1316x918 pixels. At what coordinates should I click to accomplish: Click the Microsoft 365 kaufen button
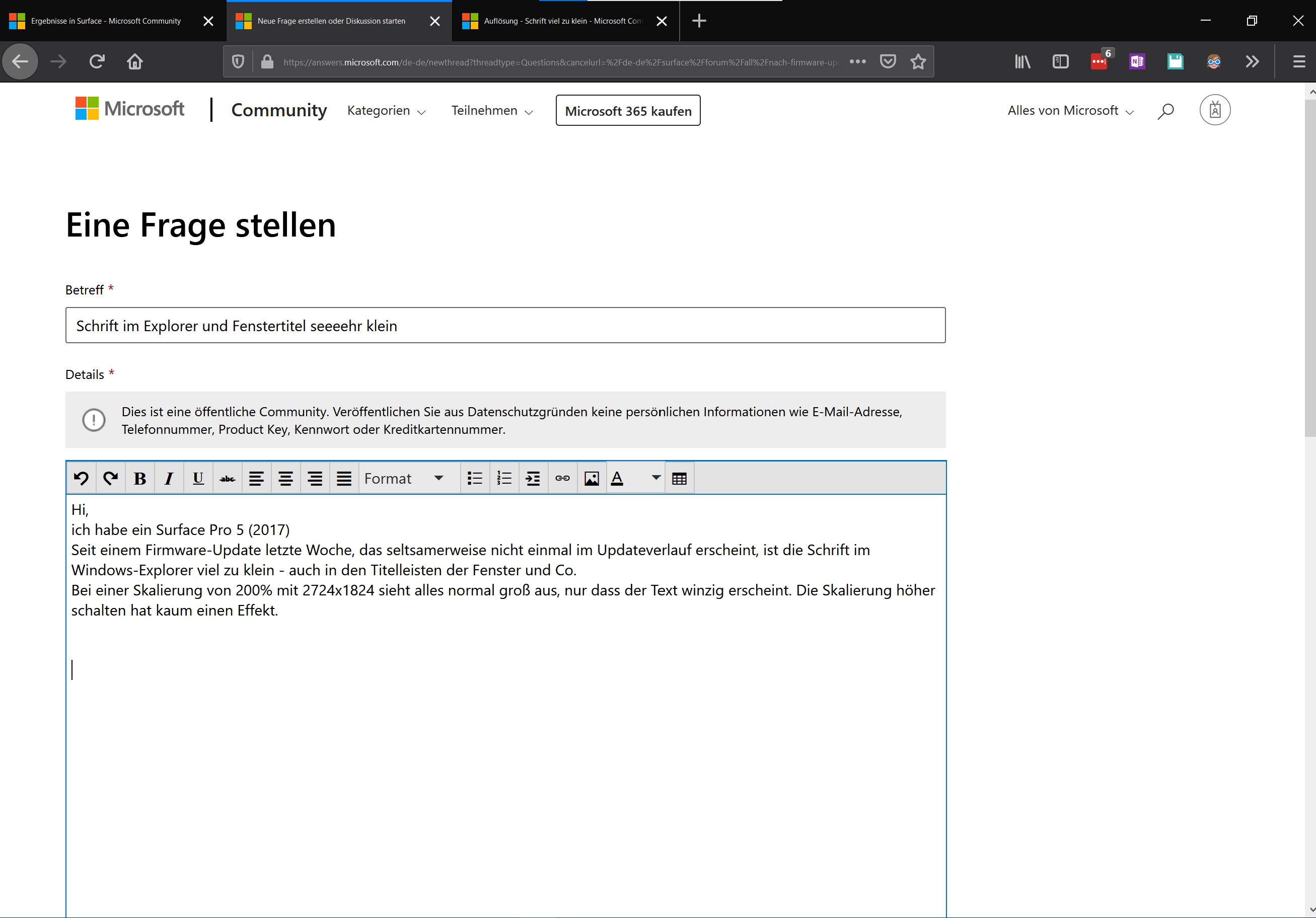click(628, 111)
